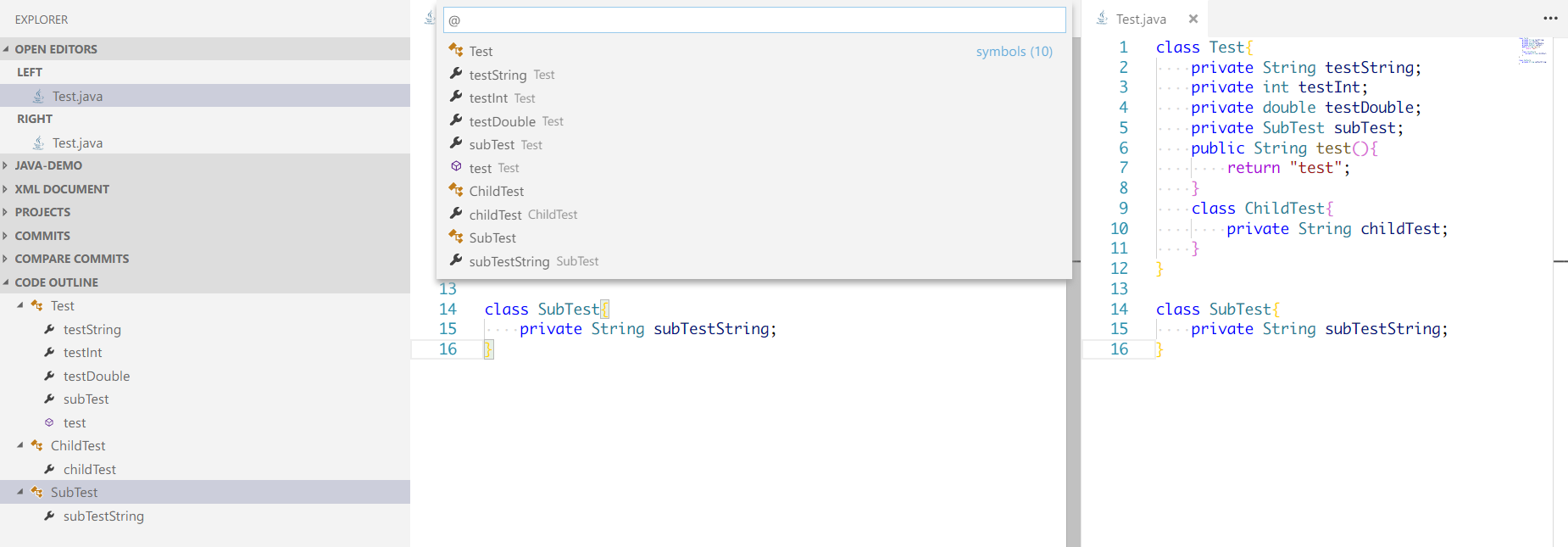Click the LEFT group label
The width and height of the screenshot is (1568, 547).
pyautogui.click(x=30, y=72)
